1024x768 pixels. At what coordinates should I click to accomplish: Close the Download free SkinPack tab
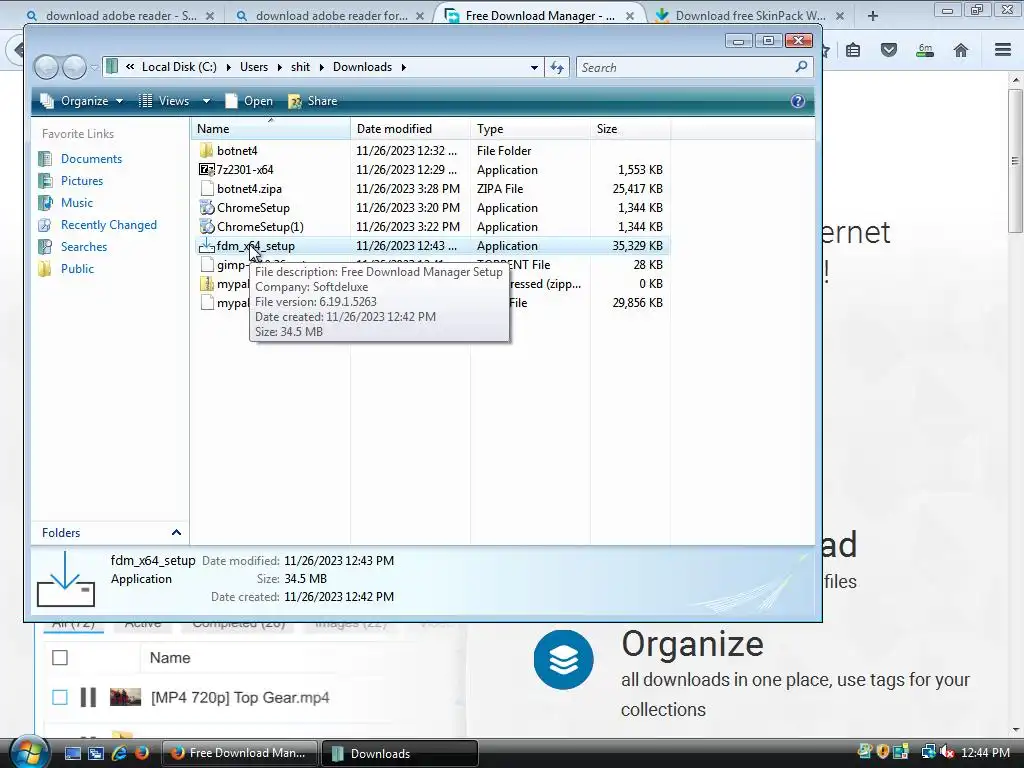pos(840,16)
